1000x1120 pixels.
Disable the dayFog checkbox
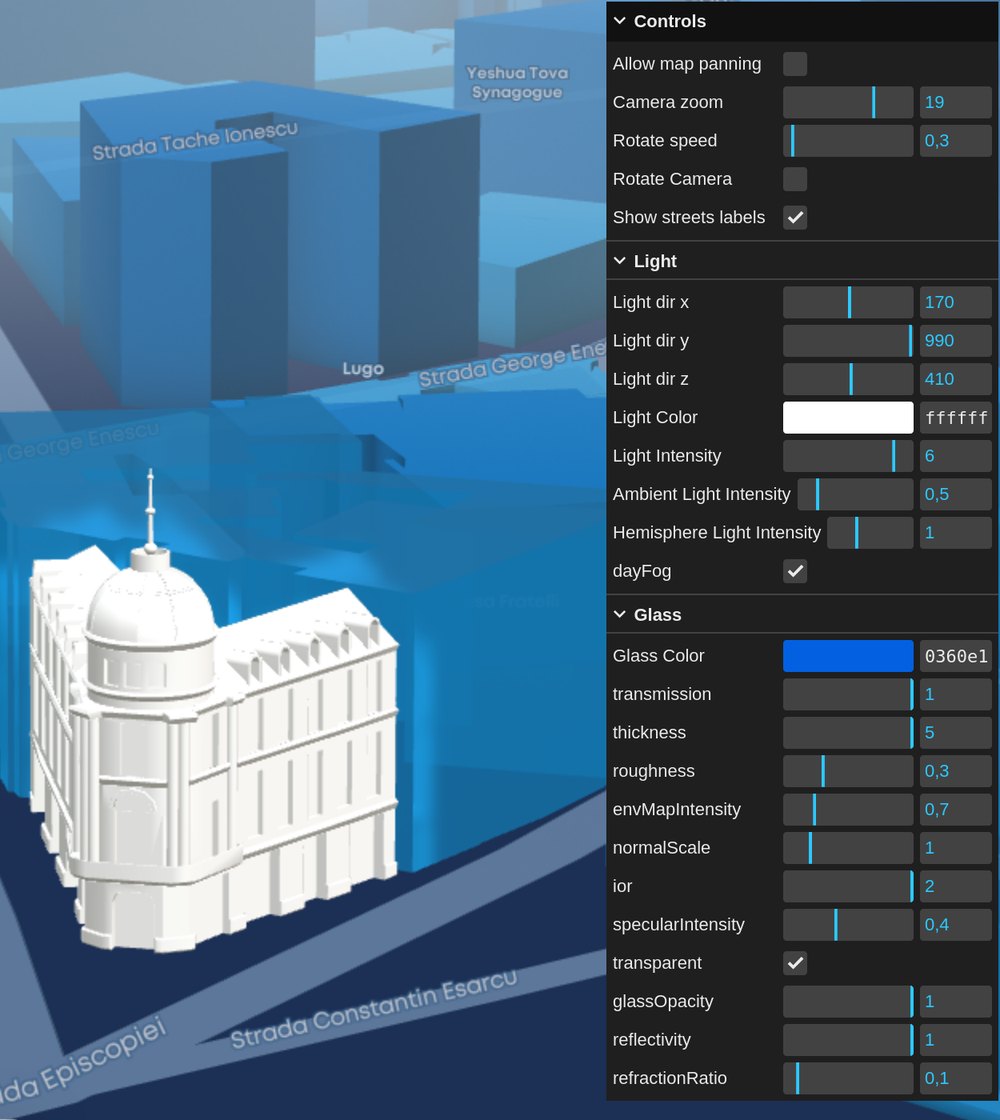795,571
